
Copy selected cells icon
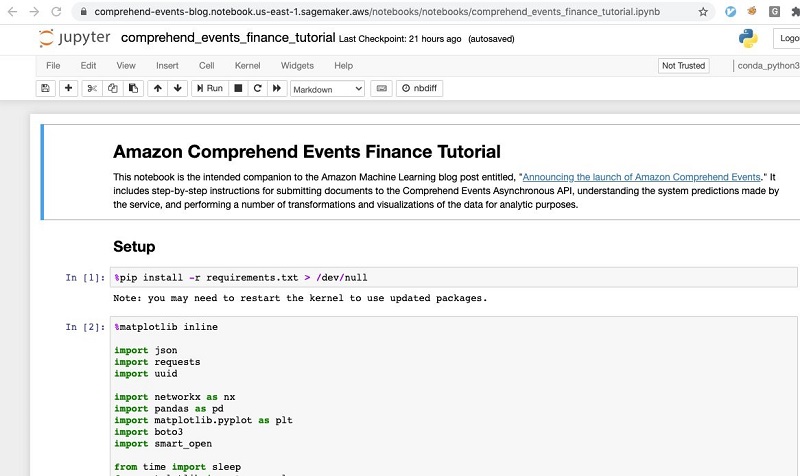pos(113,88)
